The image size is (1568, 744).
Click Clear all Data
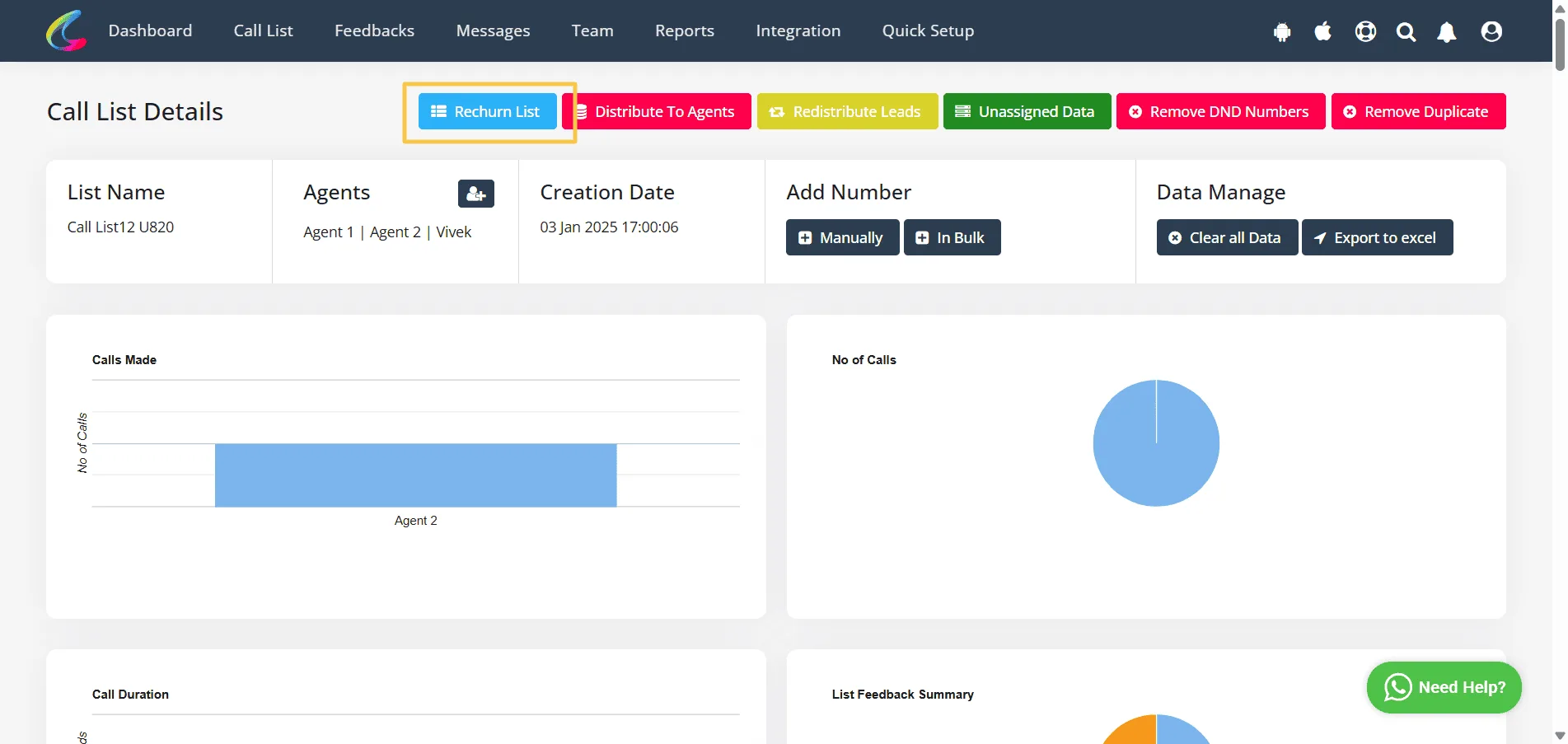point(1227,237)
